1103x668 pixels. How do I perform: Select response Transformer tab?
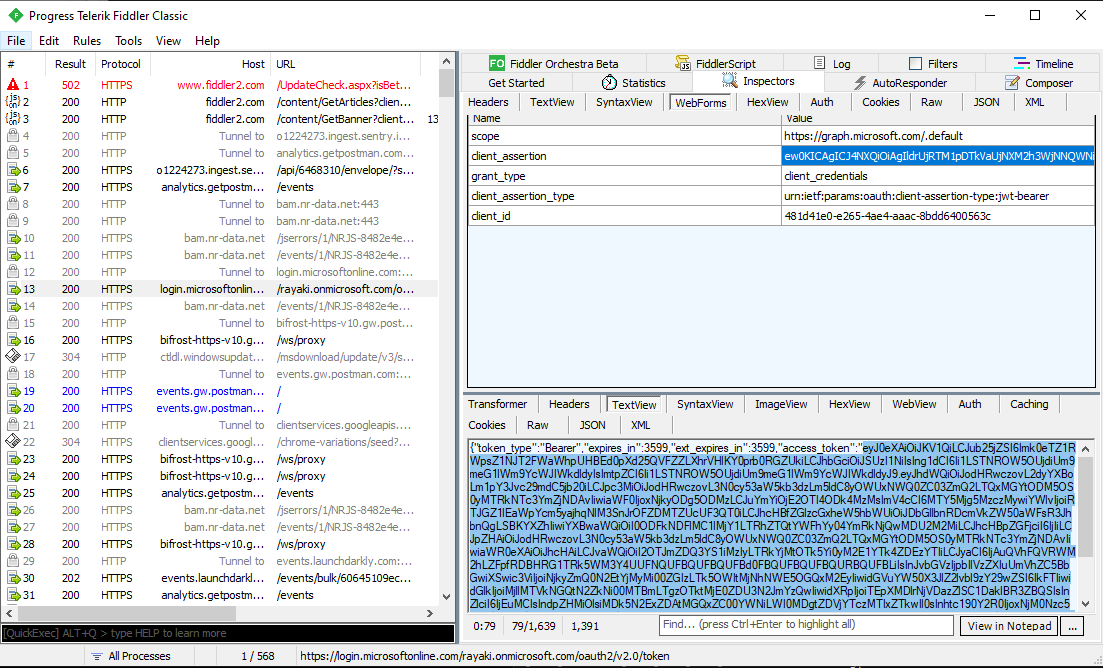click(497, 404)
